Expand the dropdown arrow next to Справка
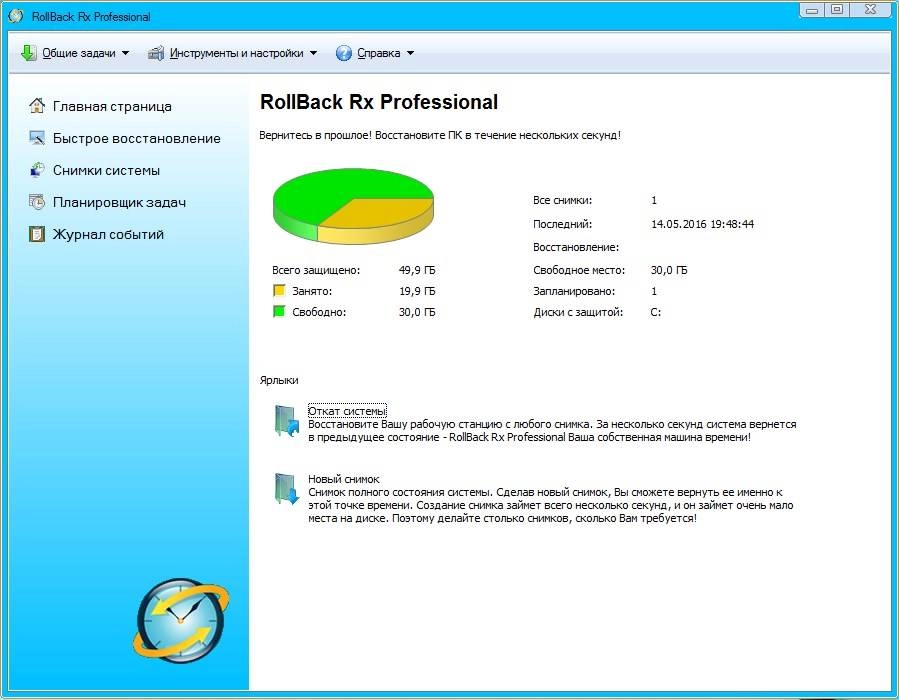 click(x=411, y=53)
